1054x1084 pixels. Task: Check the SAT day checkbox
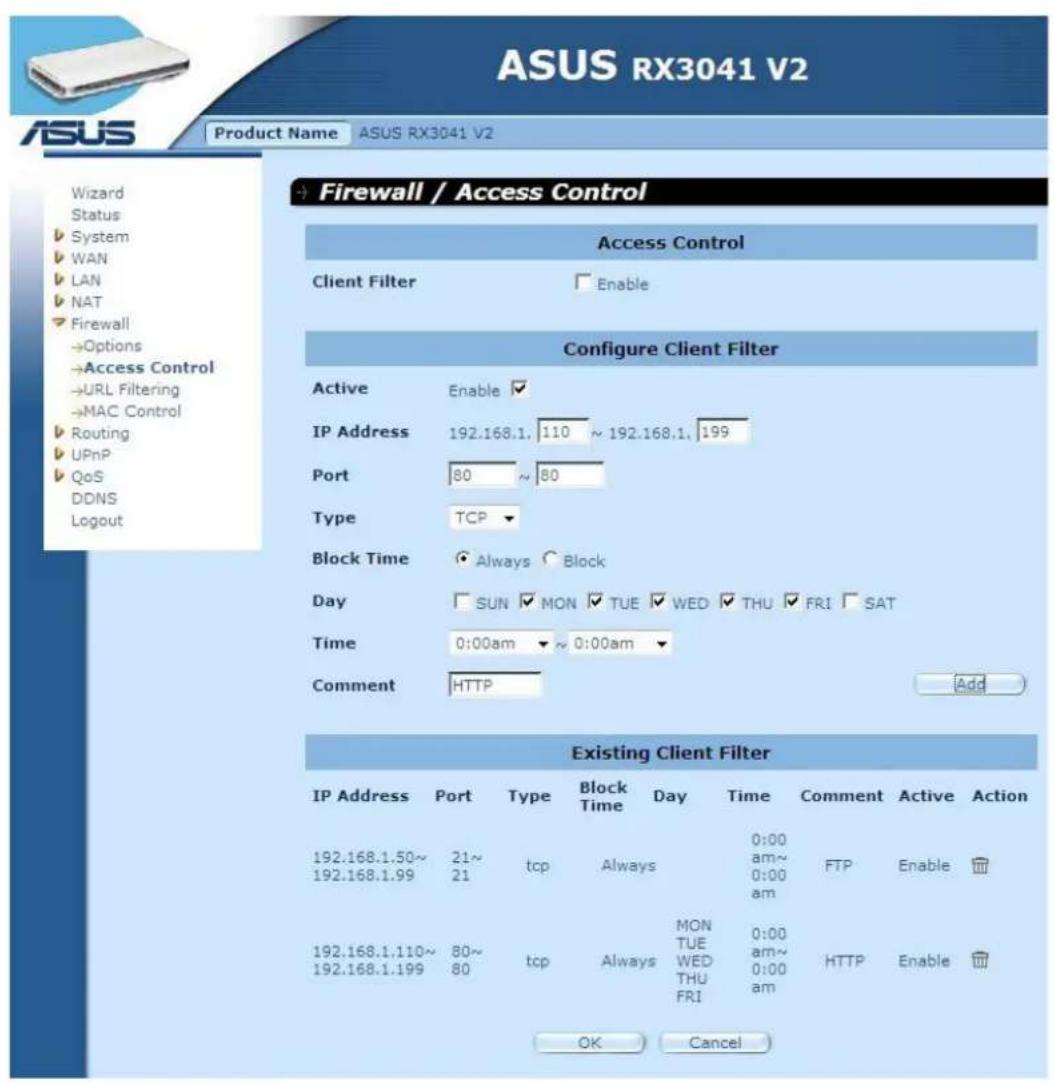click(x=850, y=601)
